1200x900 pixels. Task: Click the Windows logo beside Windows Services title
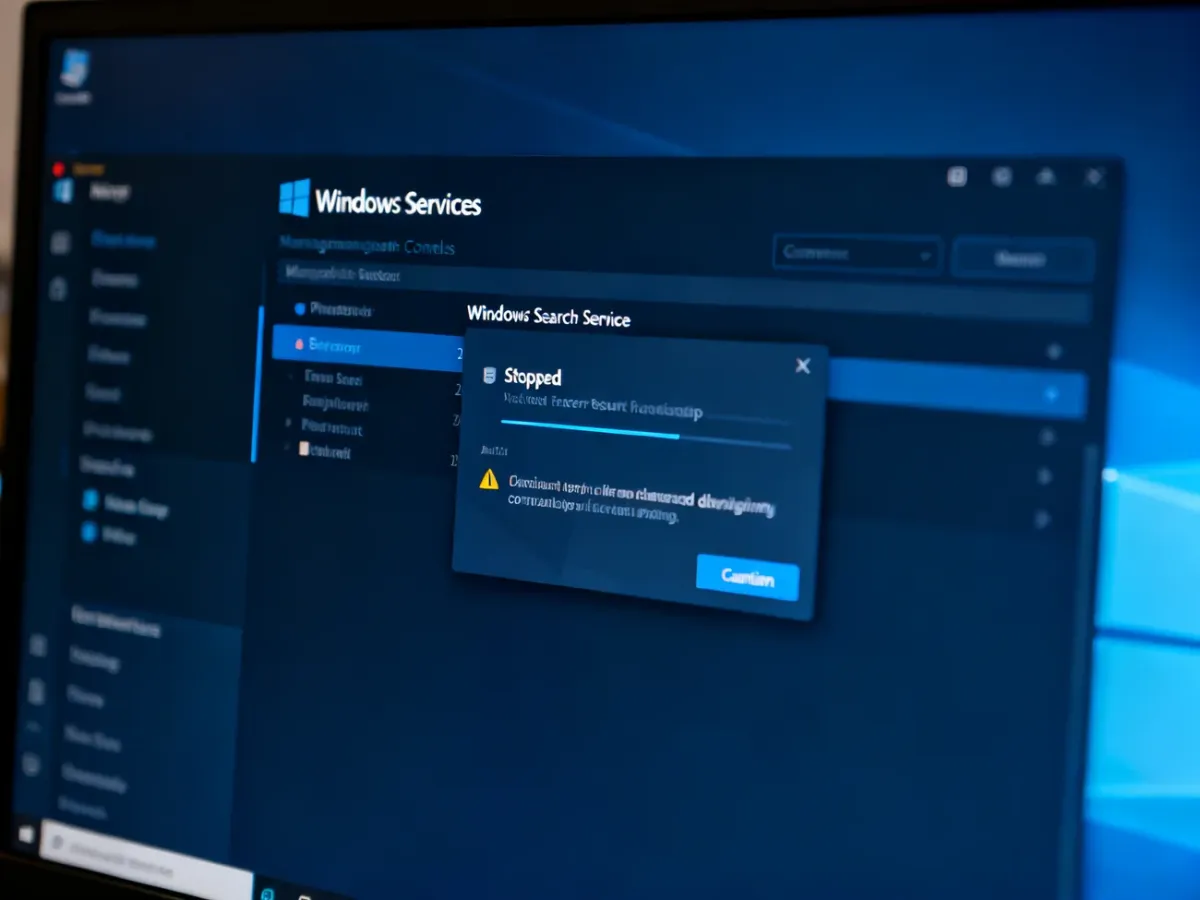pyautogui.click(x=294, y=198)
